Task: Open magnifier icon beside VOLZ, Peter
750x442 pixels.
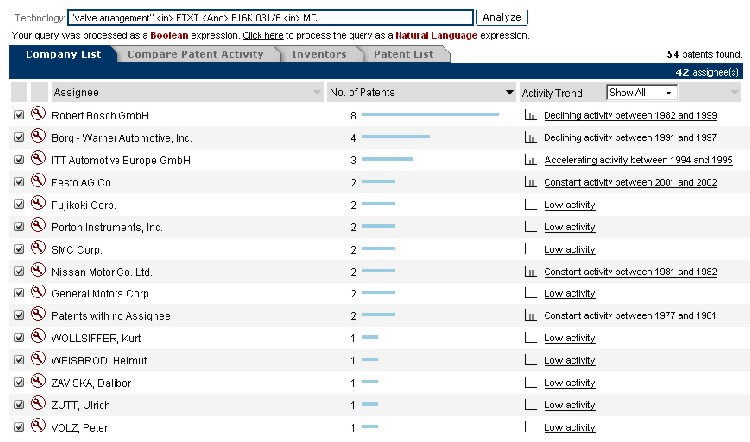Action: click(38, 426)
